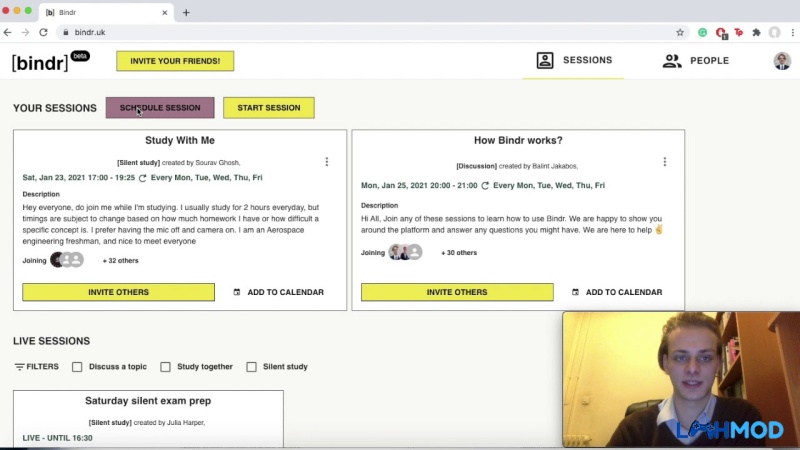Click 'LIVE - UNTIL 16:30' text
Viewport: 800px width, 450px height.
[58, 438]
